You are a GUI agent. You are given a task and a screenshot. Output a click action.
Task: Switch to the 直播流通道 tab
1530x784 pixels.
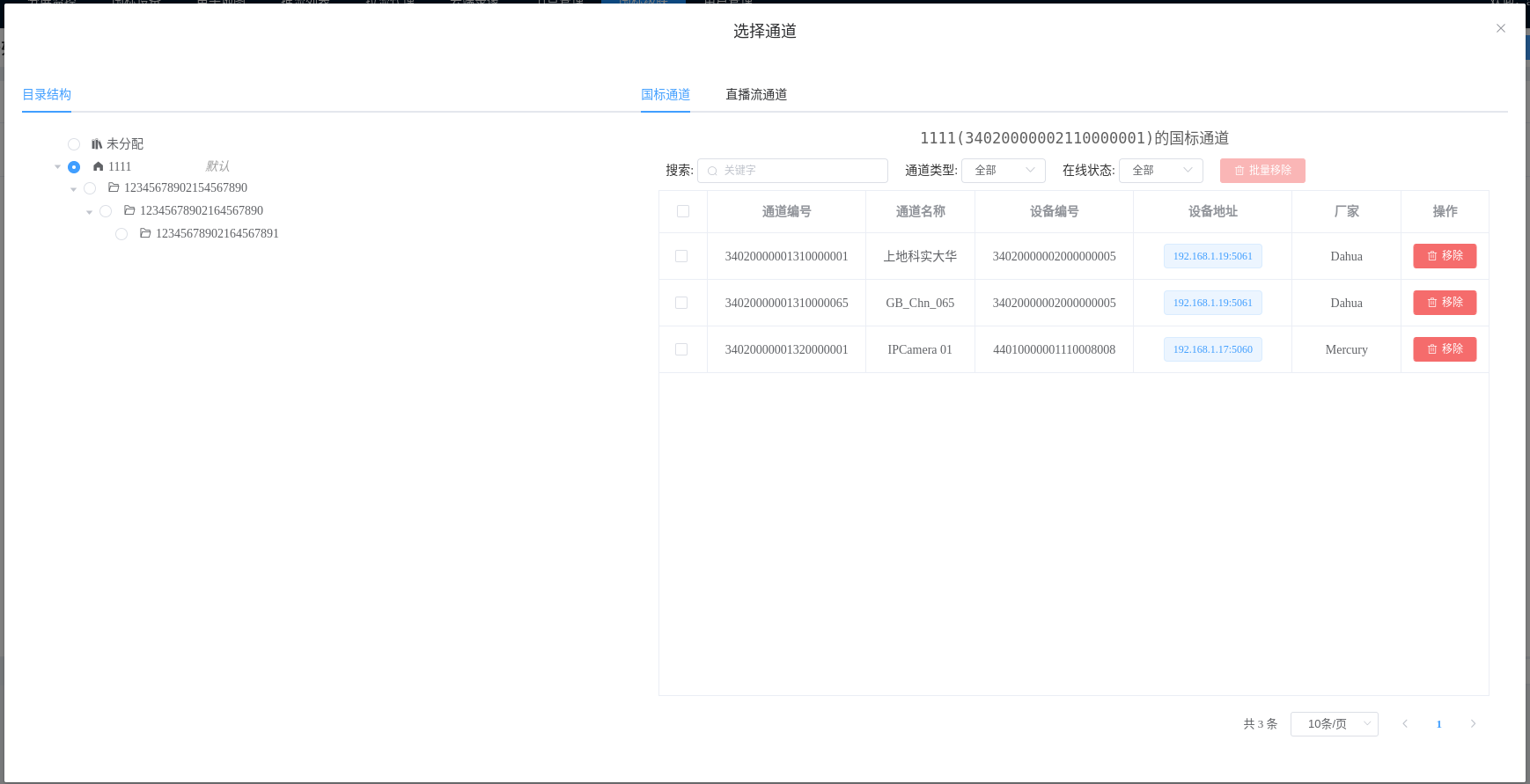[x=755, y=95]
